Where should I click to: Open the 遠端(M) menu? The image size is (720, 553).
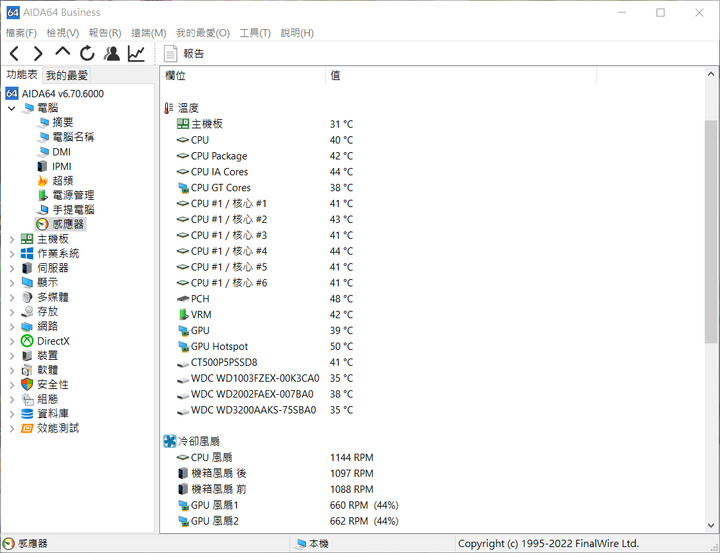click(148, 33)
